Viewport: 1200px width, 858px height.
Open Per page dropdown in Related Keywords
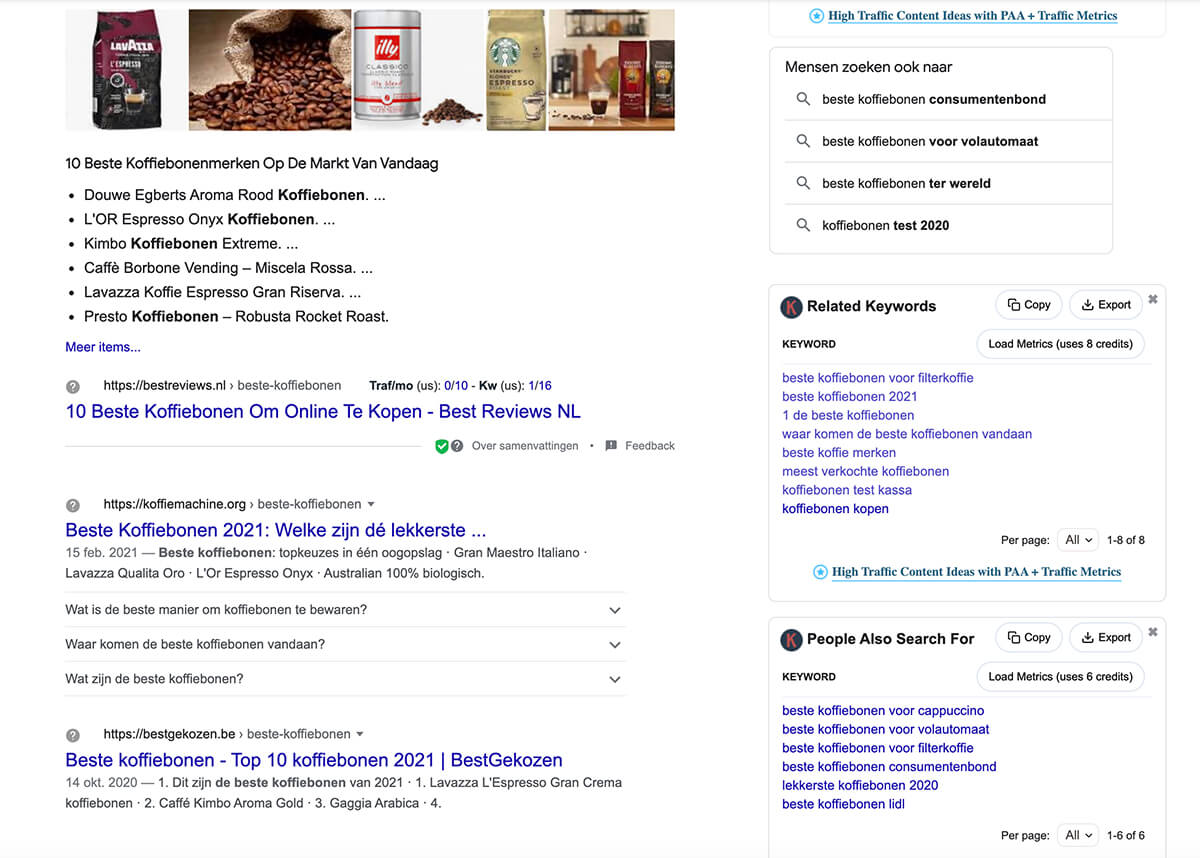(x=1079, y=540)
